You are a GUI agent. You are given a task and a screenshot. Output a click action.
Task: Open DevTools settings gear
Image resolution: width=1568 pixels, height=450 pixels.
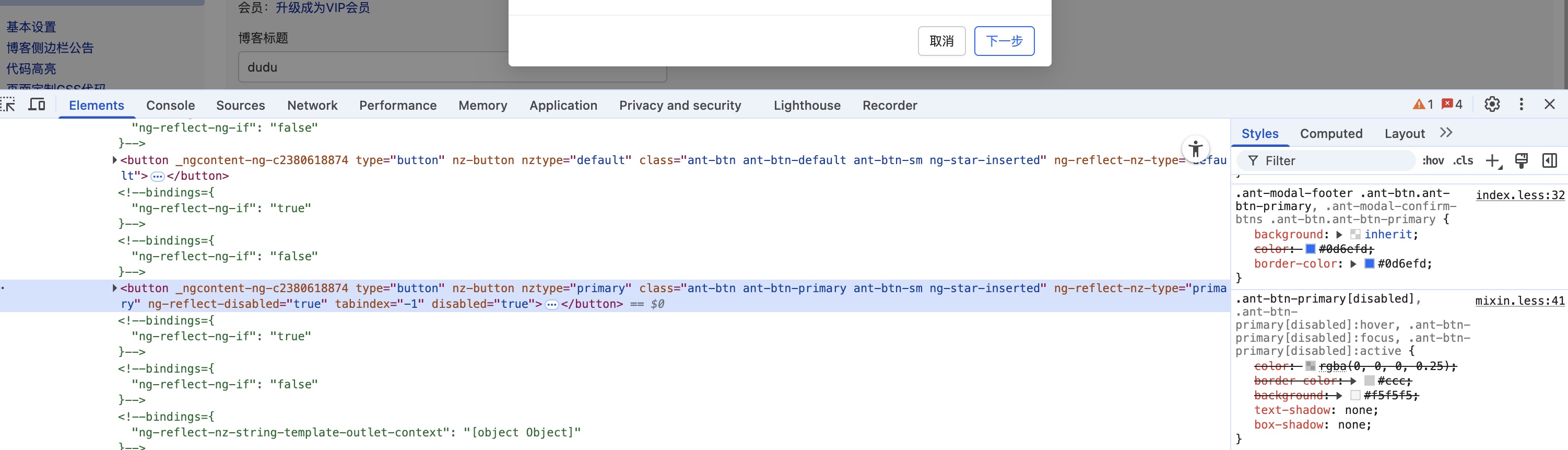1491,104
